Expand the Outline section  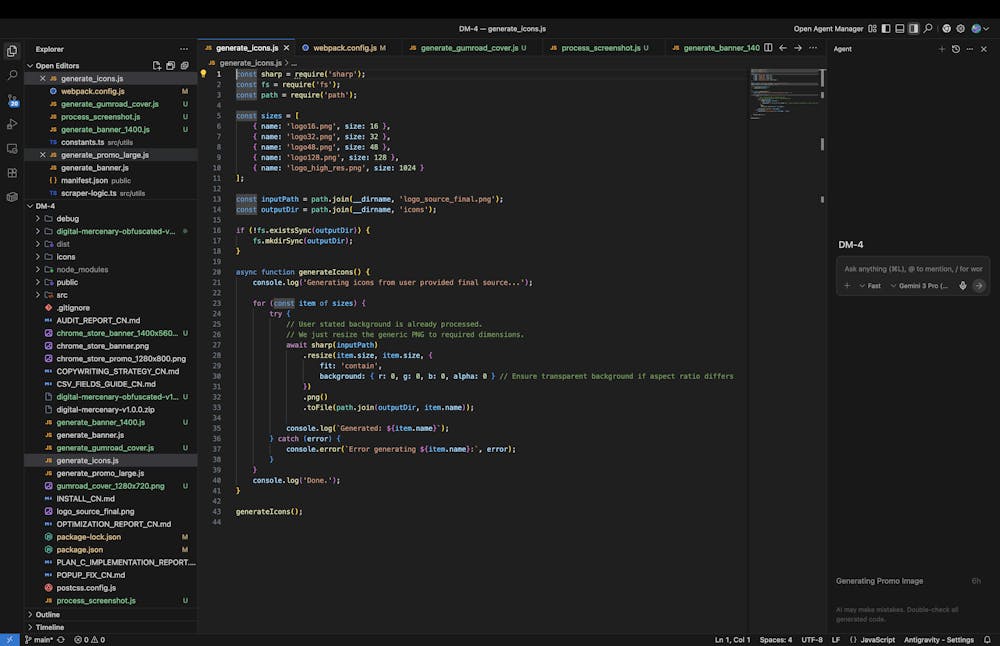tap(47, 614)
